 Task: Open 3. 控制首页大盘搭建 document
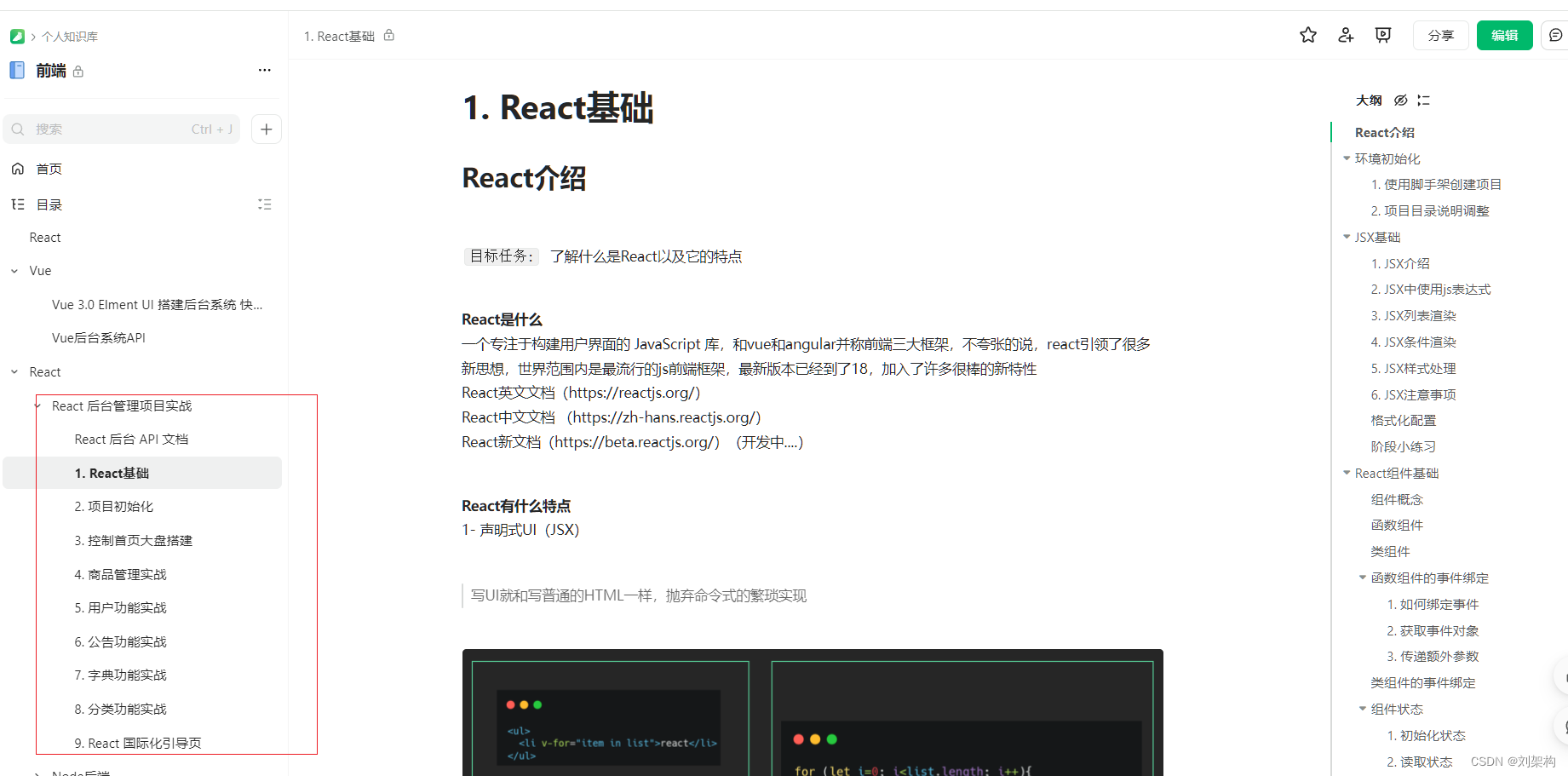click(134, 541)
